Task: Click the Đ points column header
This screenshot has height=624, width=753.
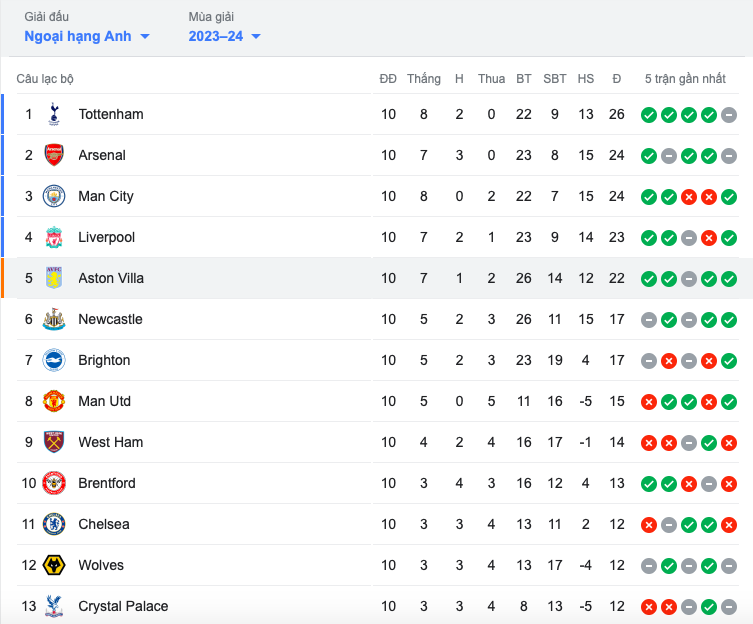Action: pyautogui.click(x=616, y=78)
